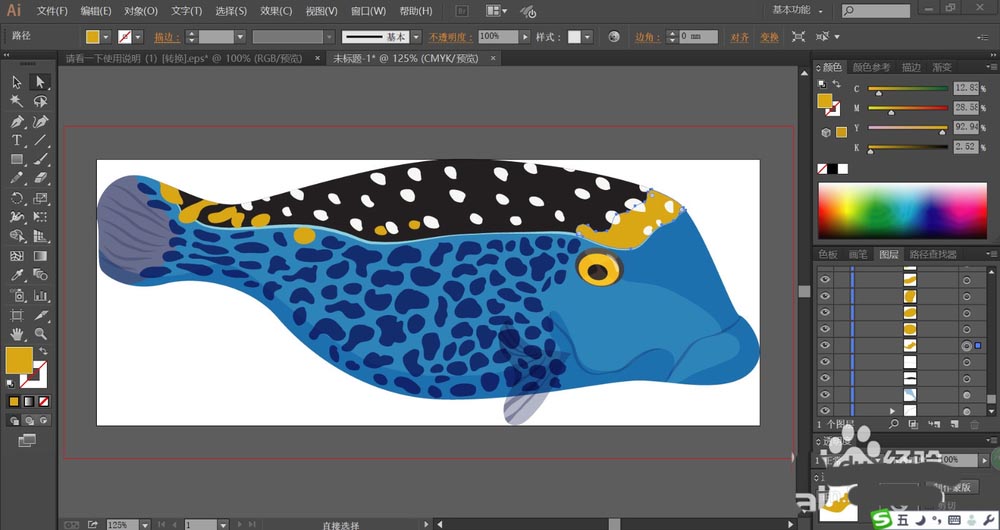Select the Zoom magnifier tool
The width and height of the screenshot is (1000, 530).
tap(41, 333)
